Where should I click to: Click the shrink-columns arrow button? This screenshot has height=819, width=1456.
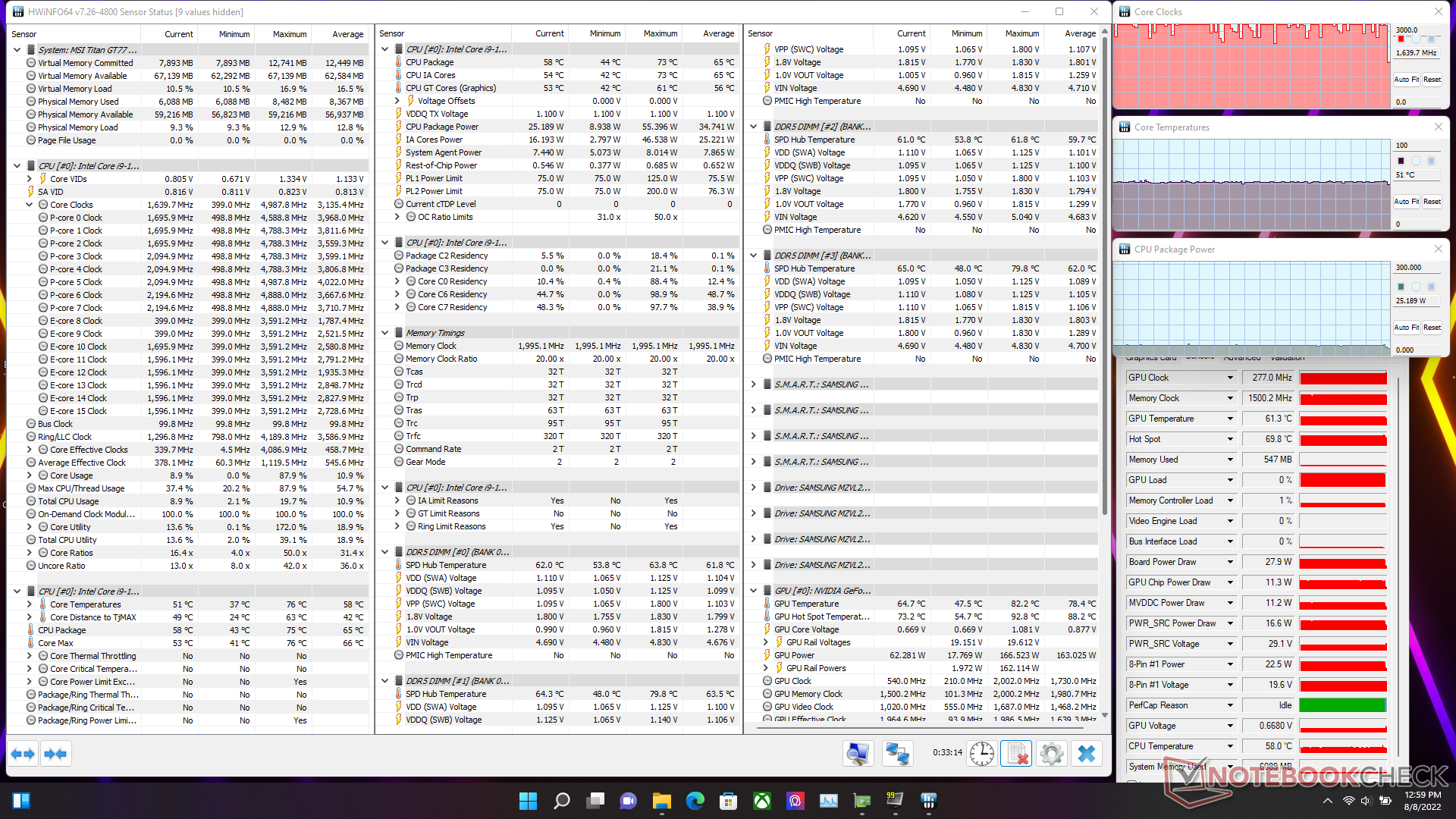[55, 754]
